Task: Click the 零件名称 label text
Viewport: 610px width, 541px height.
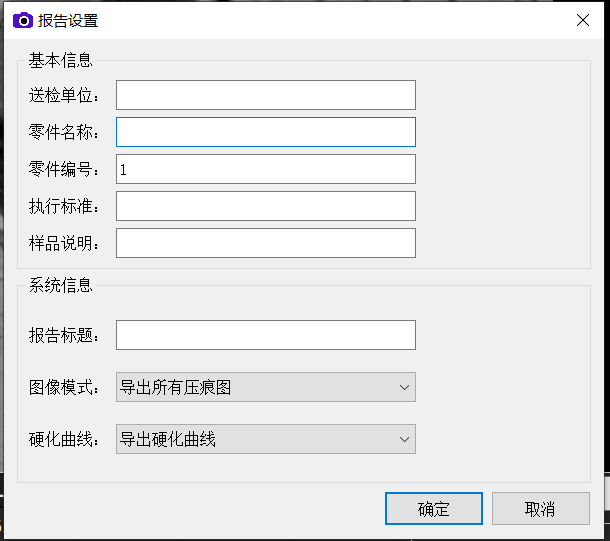Action: (64, 133)
